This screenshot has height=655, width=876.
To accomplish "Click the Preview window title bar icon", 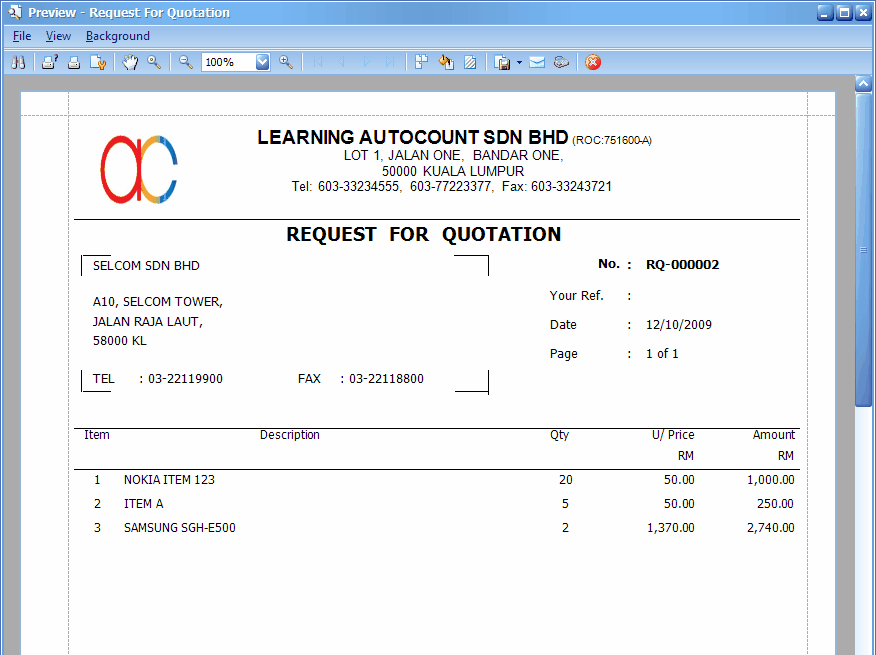I will point(15,12).
